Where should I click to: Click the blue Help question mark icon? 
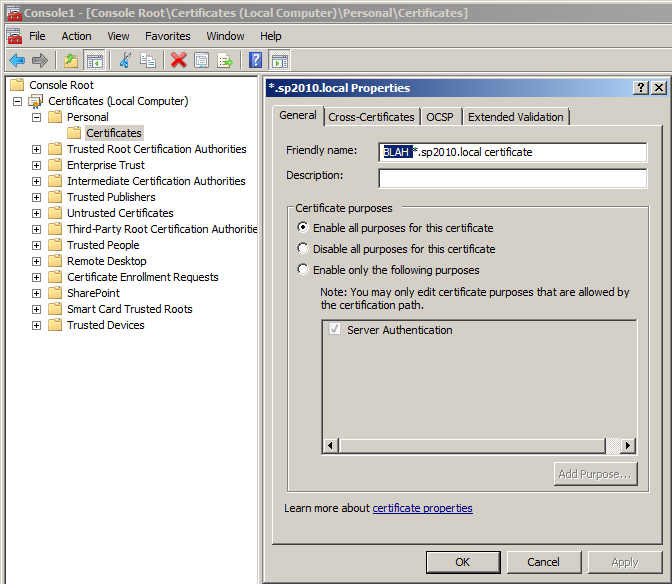[255, 60]
